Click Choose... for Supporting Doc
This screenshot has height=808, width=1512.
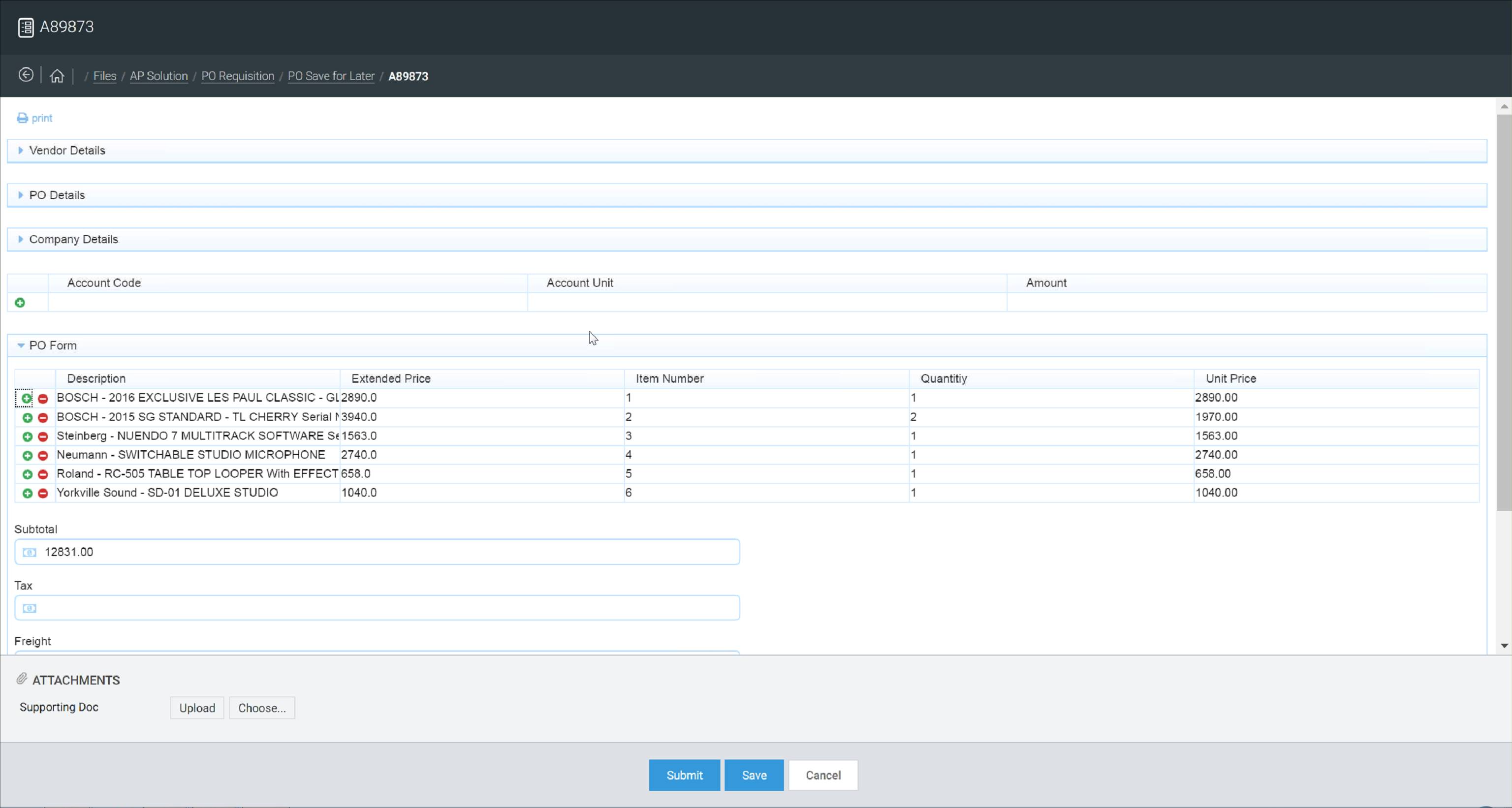(262, 708)
